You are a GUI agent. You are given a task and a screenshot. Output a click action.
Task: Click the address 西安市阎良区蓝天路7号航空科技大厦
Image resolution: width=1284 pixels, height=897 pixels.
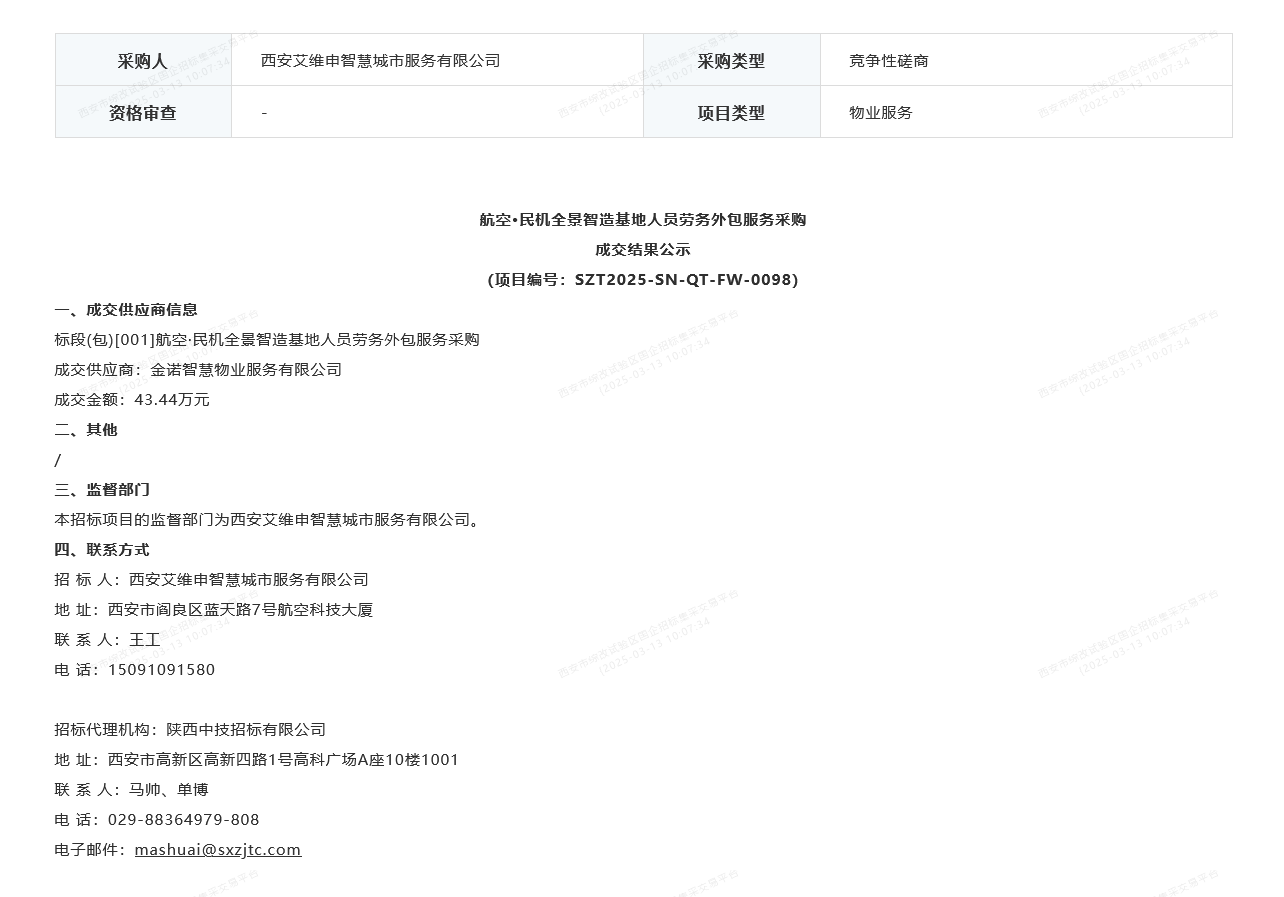(240, 610)
